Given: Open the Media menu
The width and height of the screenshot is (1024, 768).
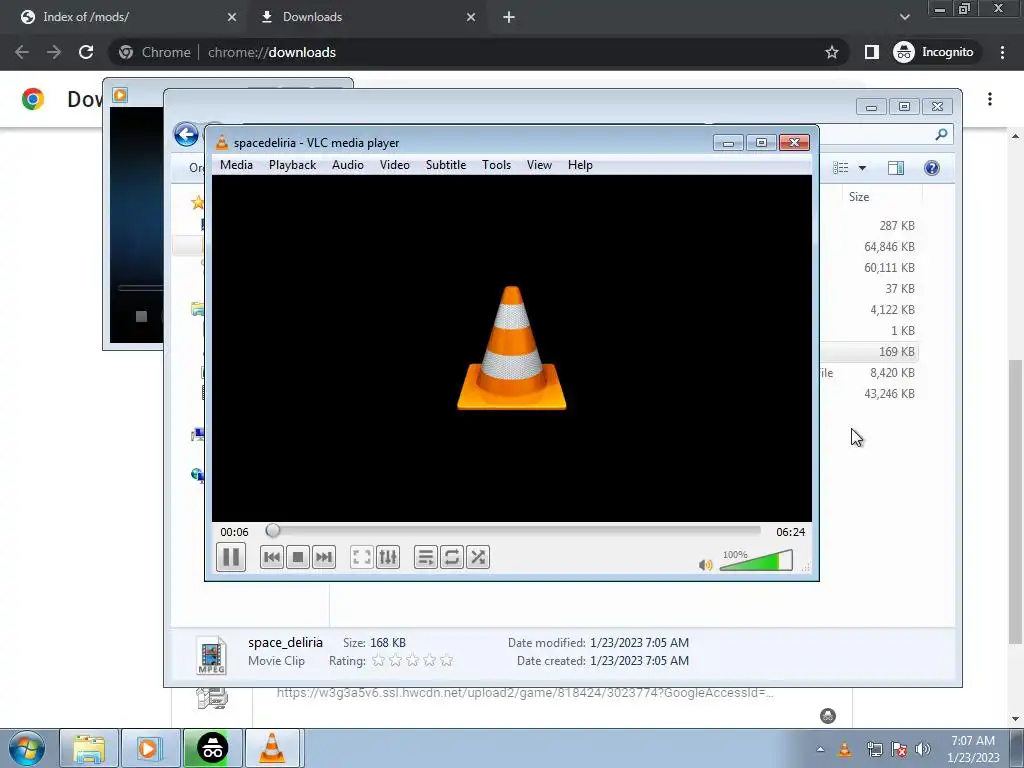Looking at the screenshot, I should click(x=236, y=165).
